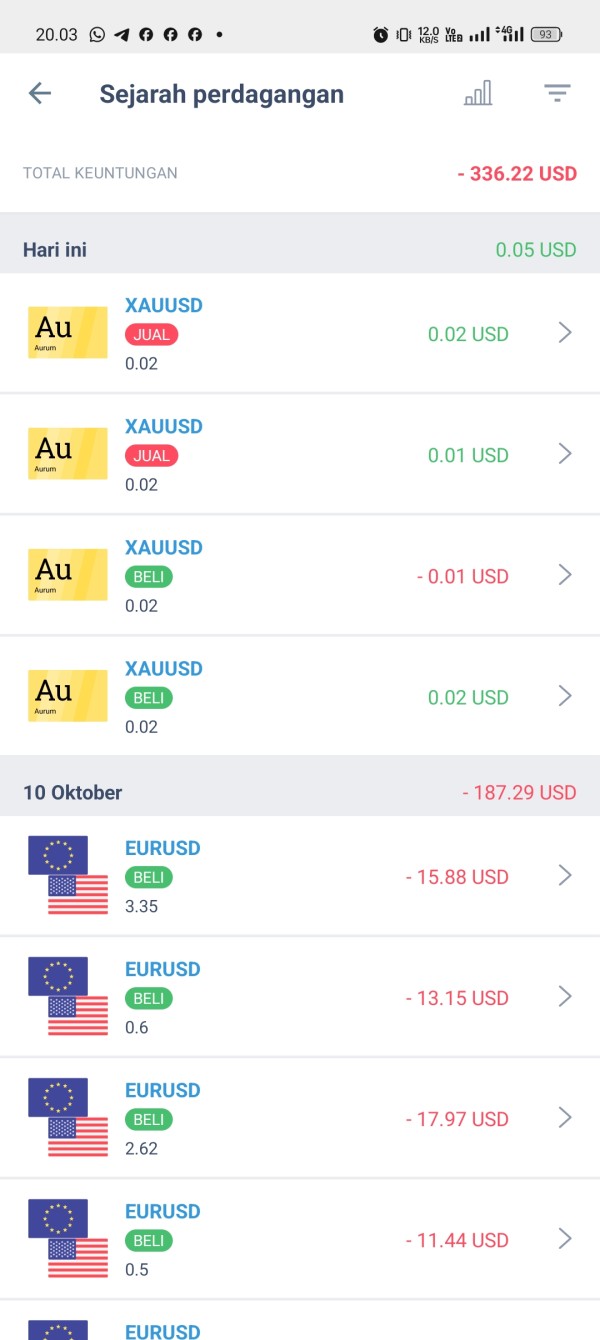Click the EURUSD symbol of 0.6 lot trade
This screenshot has height=1340, width=600.
(163, 970)
